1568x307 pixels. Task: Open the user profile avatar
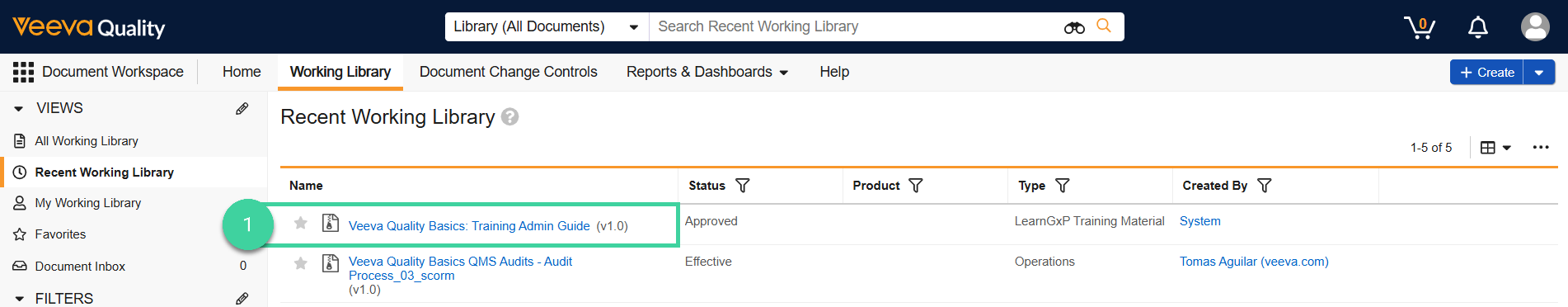point(1535,26)
